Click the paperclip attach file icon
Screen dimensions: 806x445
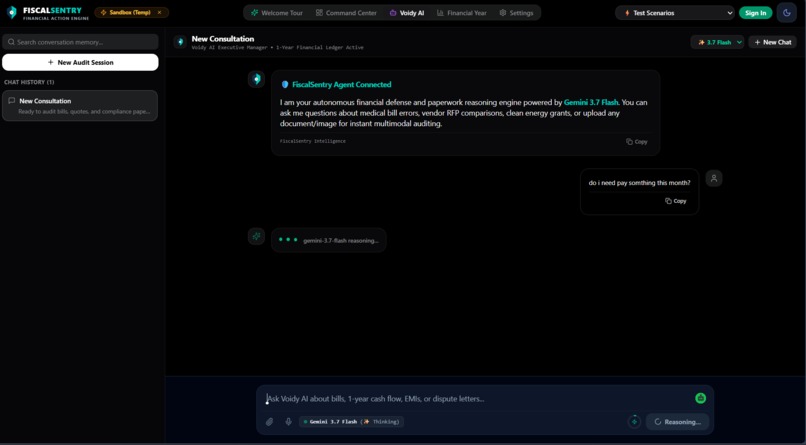click(269, 422)
